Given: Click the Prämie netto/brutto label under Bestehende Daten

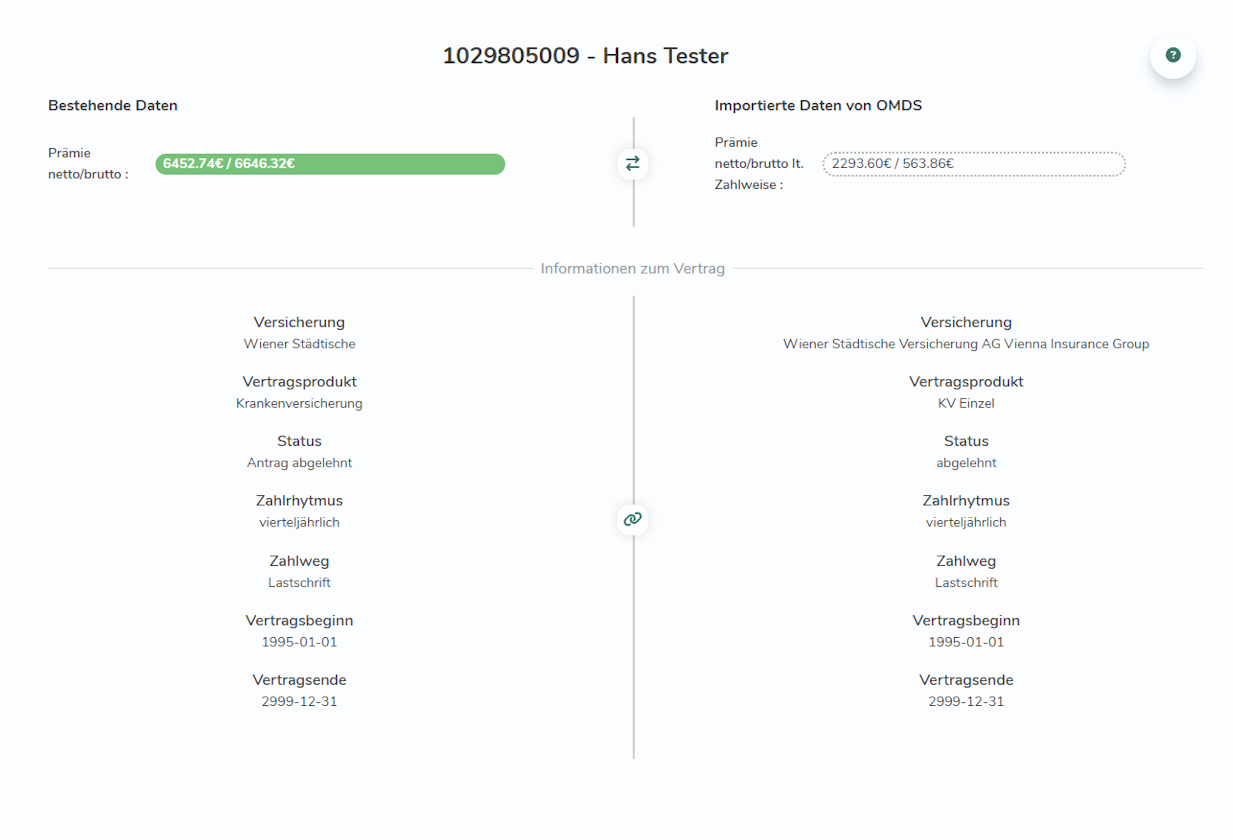Looking at the screenshot, I should [88, 164].
